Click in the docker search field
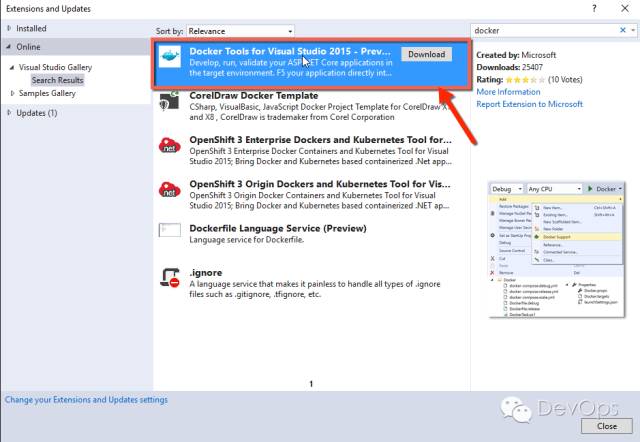Viewport: 640px width, 442px height. [x=545, y=30]
